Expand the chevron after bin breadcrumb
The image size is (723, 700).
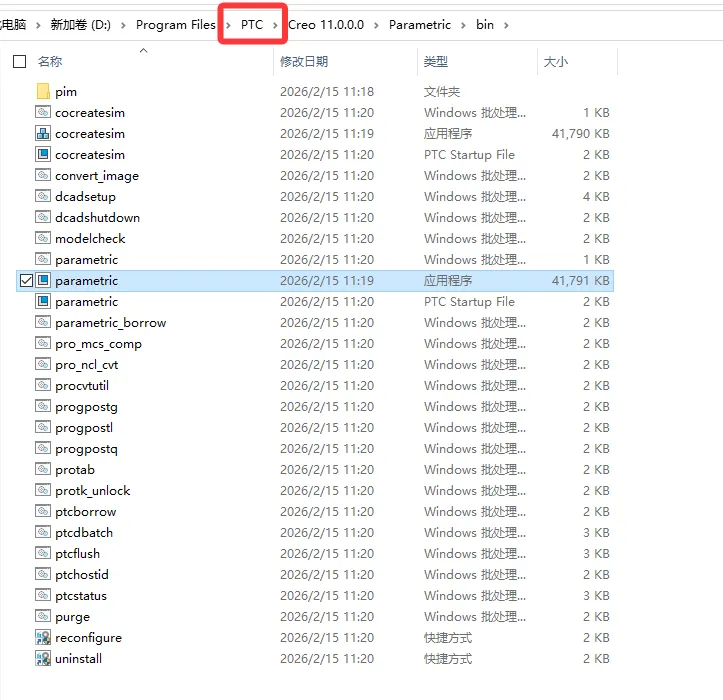click(506, 25)
